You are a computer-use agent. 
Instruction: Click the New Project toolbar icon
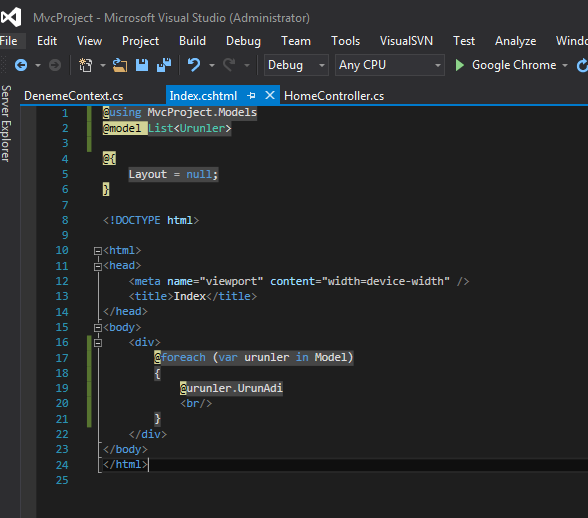point(86,65)
